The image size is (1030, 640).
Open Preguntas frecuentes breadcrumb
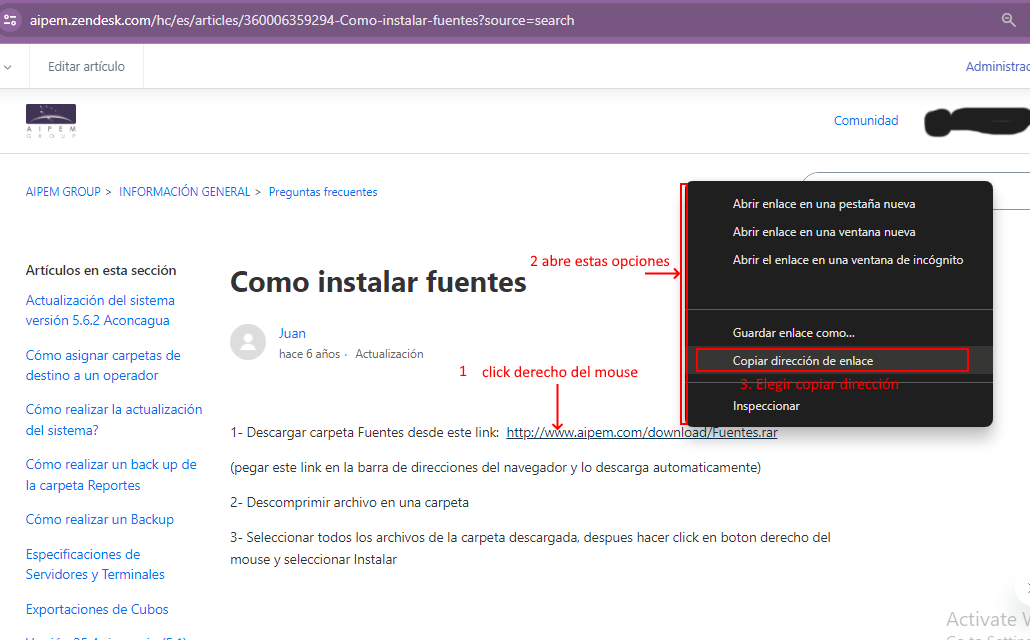pos(323,192)
